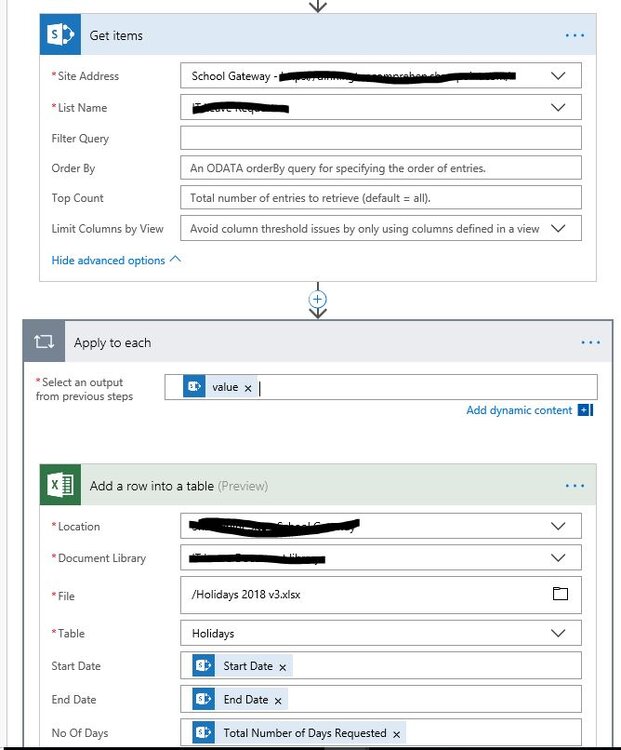Remove the value token
Screen dimensions: 621x750
(x=248, y=388)
